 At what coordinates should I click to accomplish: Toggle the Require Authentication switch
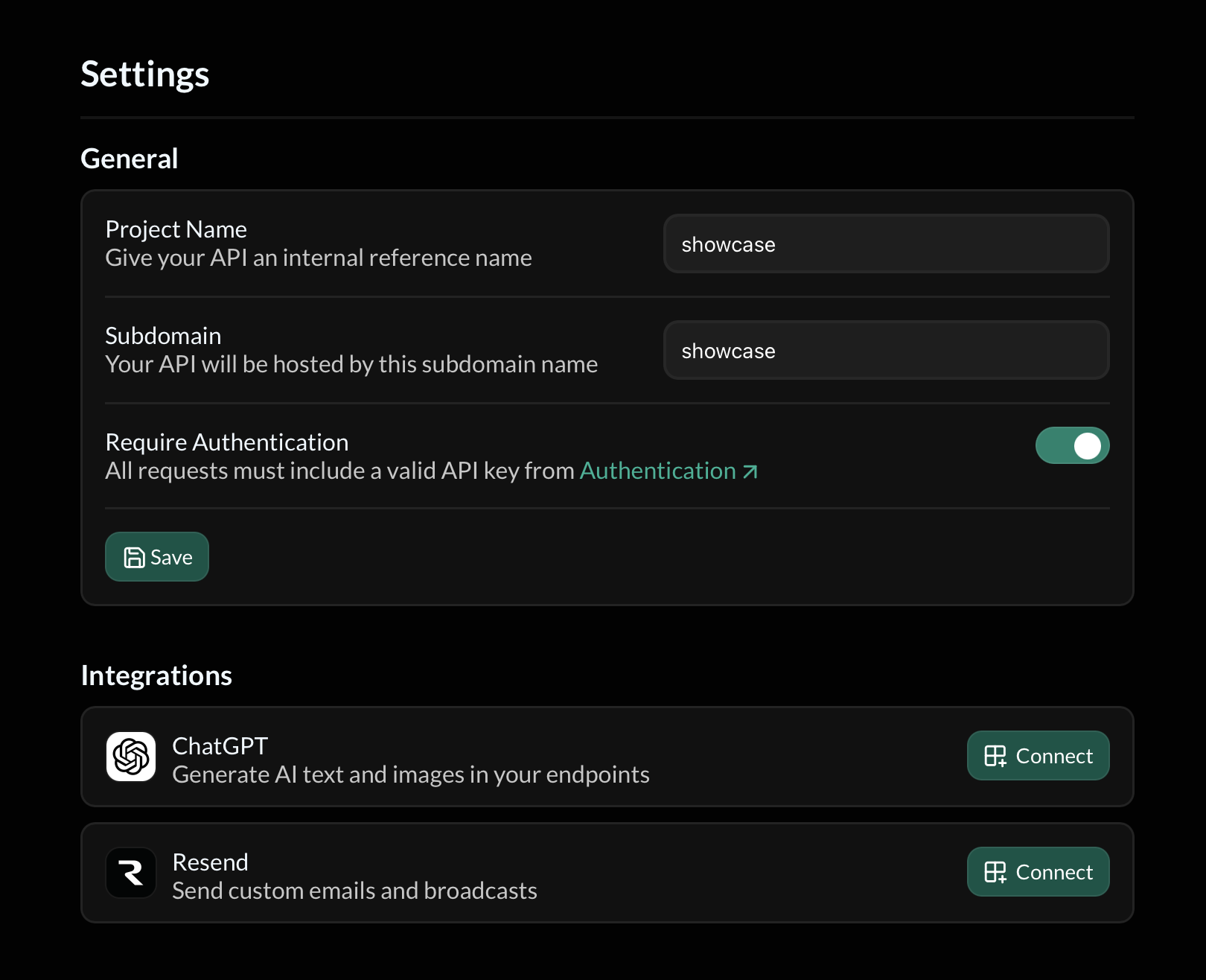tap(1072, 445)
